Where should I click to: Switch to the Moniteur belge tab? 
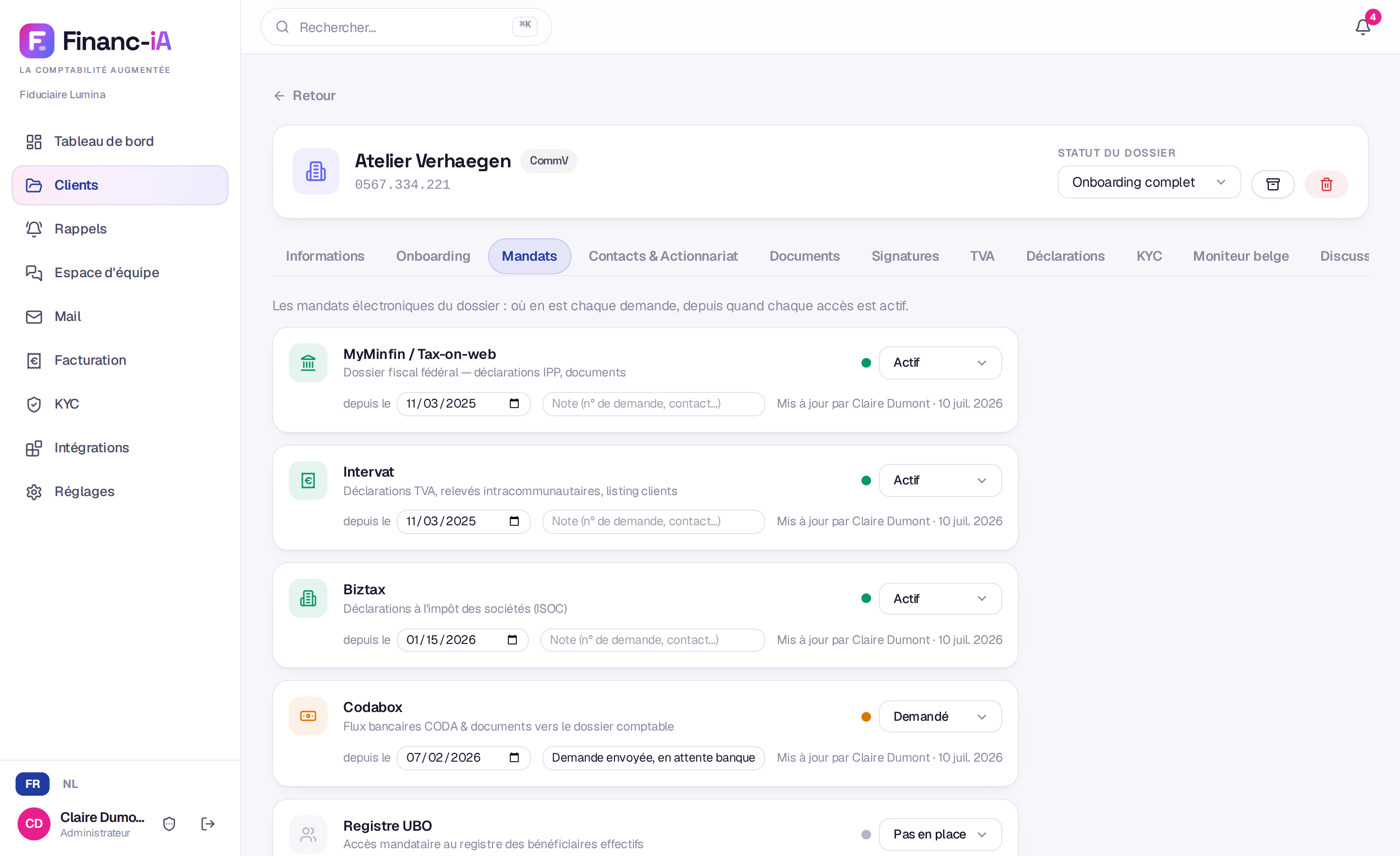(x=1241, y=256)
